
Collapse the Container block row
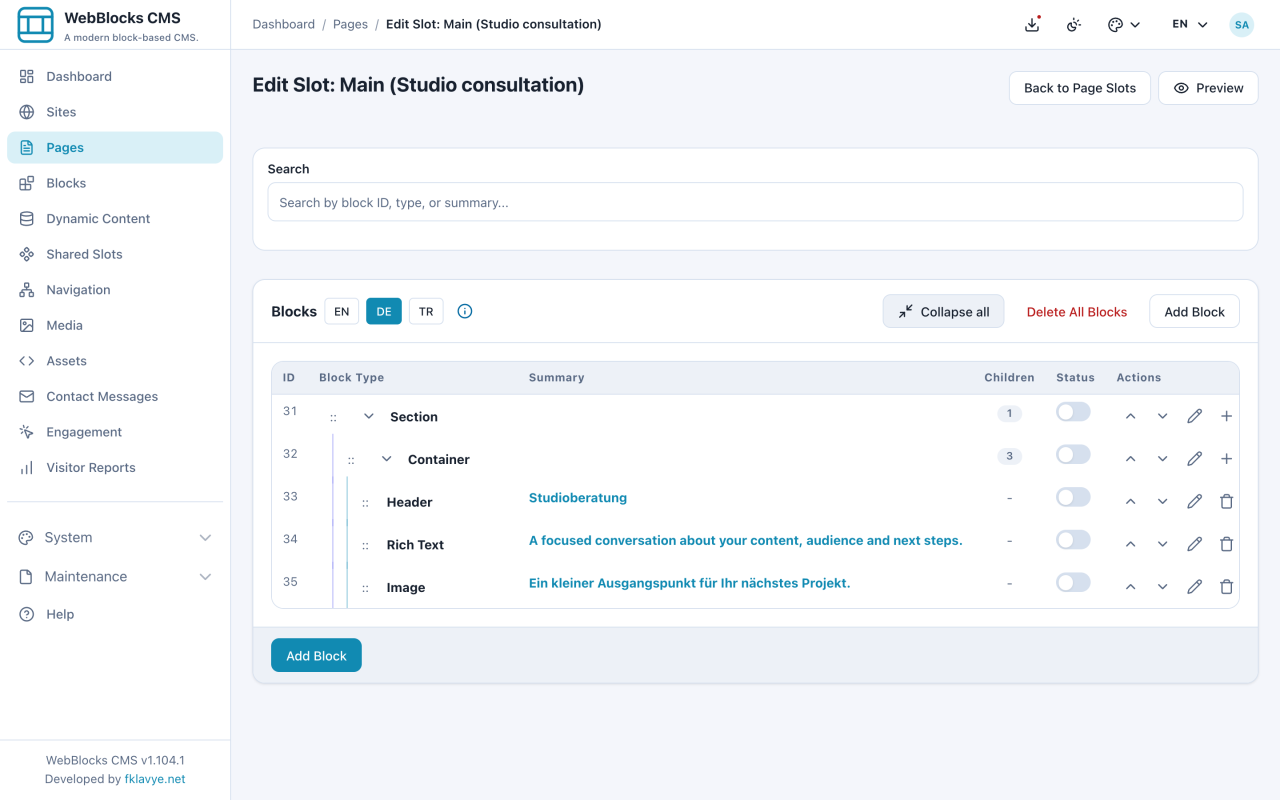pyautogui.click(x=387, y=459)
